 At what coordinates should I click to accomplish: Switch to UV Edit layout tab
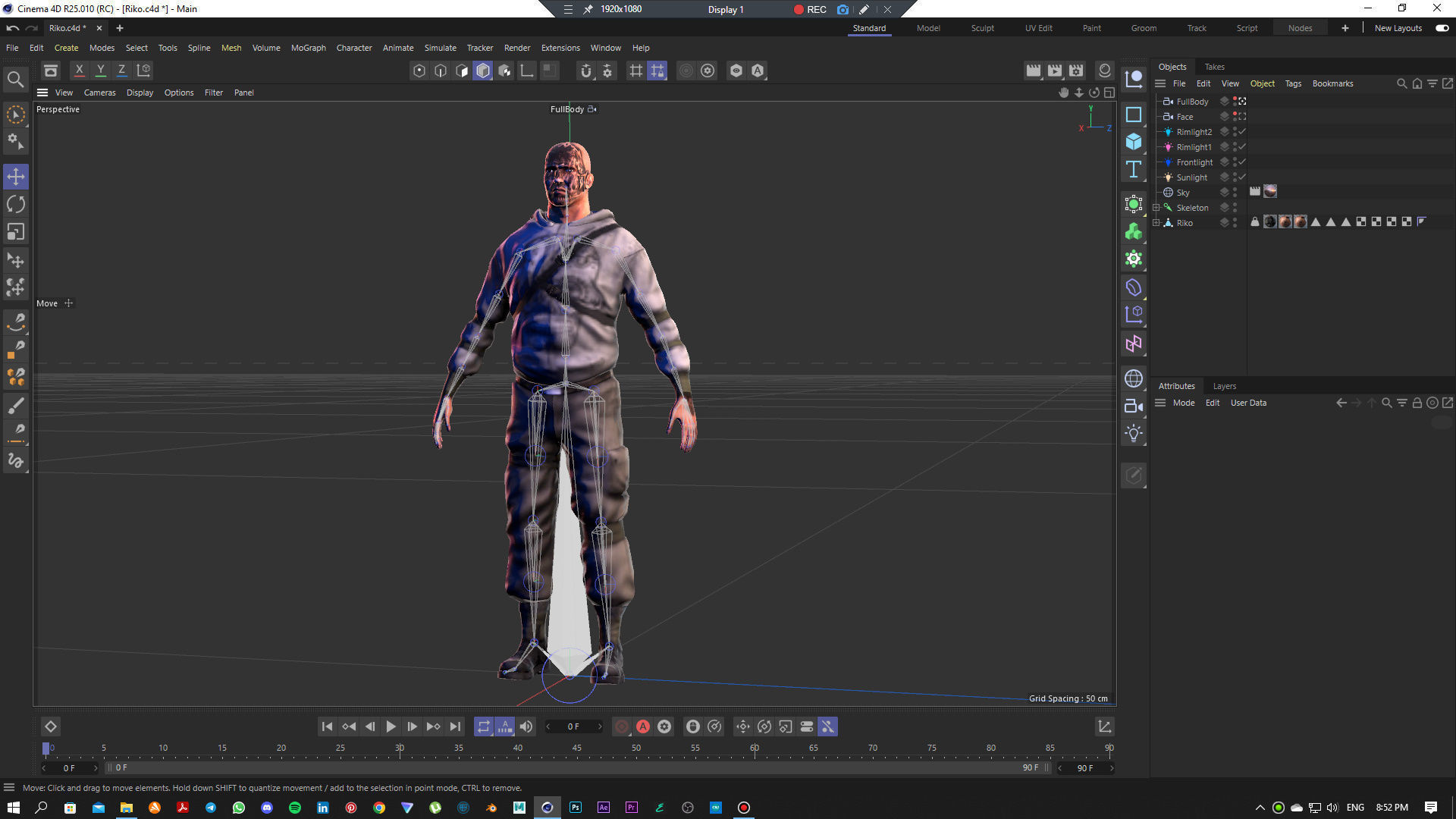click(1038, 28)
